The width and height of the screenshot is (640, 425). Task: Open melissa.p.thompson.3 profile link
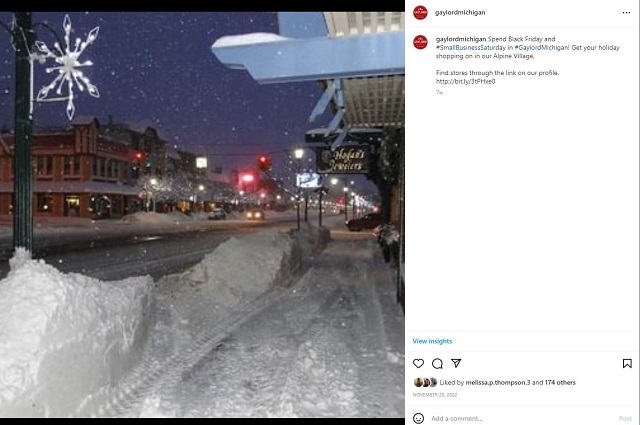(498, 383)
